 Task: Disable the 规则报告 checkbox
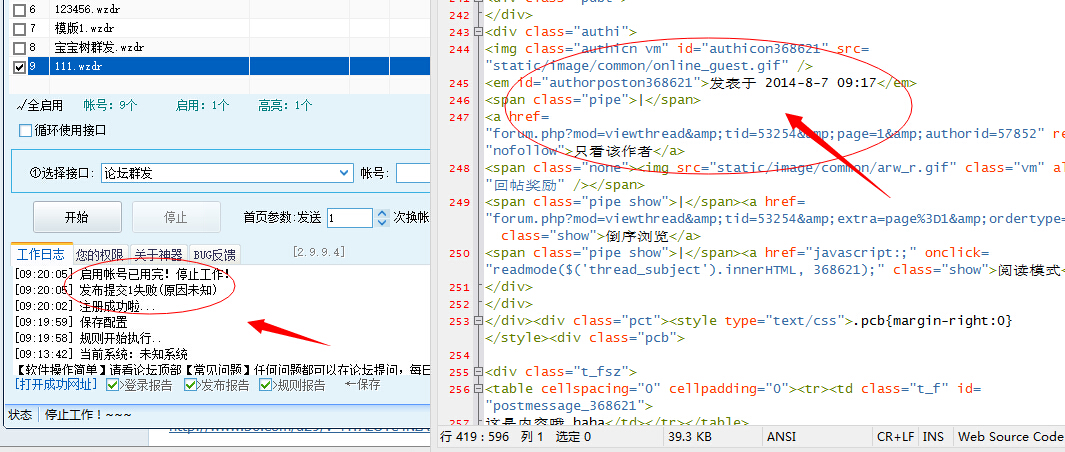point(265,385)
